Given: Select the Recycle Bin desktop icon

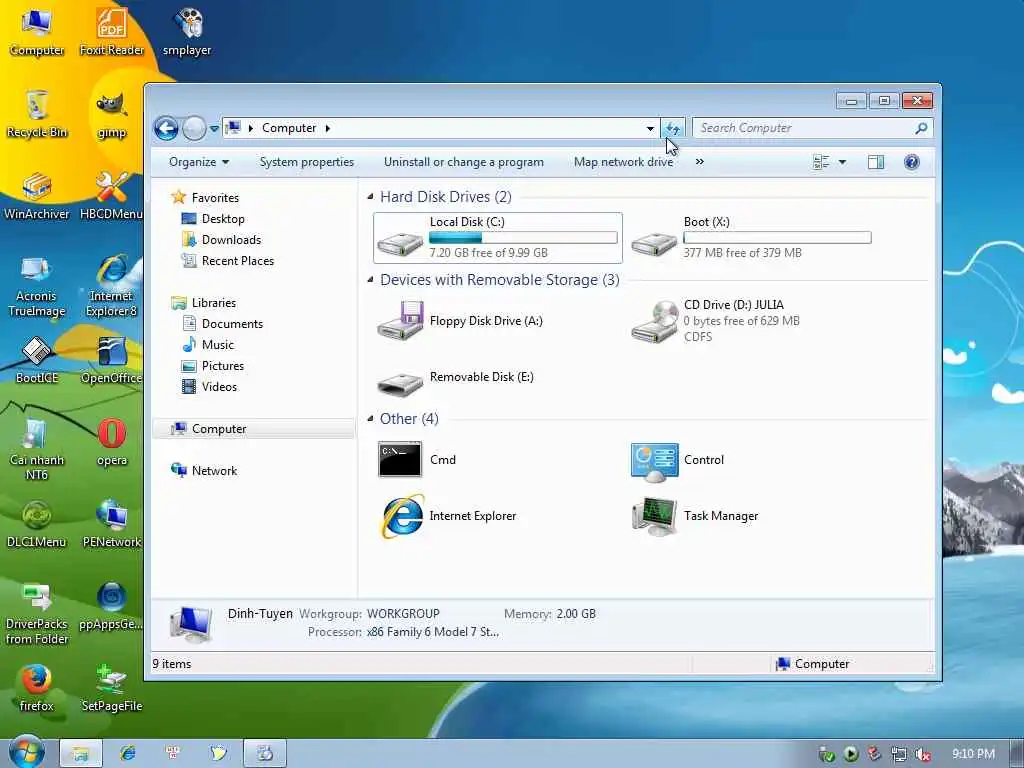Looking at the screenshot, I should click(37, 114).
